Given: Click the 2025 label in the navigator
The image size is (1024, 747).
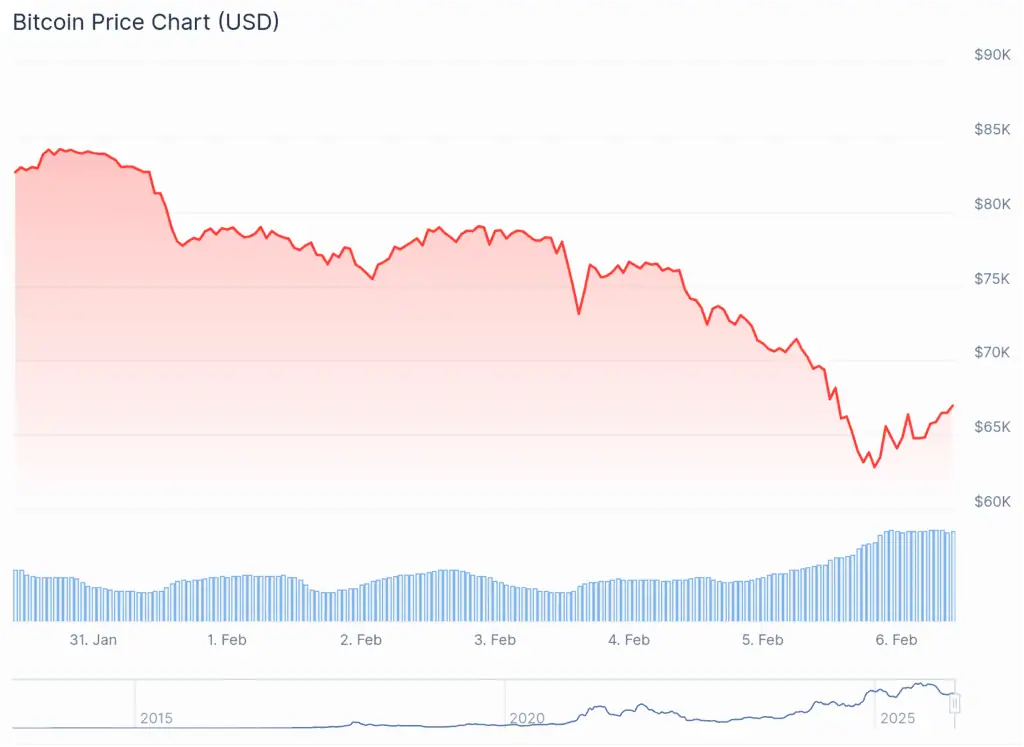Looking at the screenshot, I should [x=897, y=718].
